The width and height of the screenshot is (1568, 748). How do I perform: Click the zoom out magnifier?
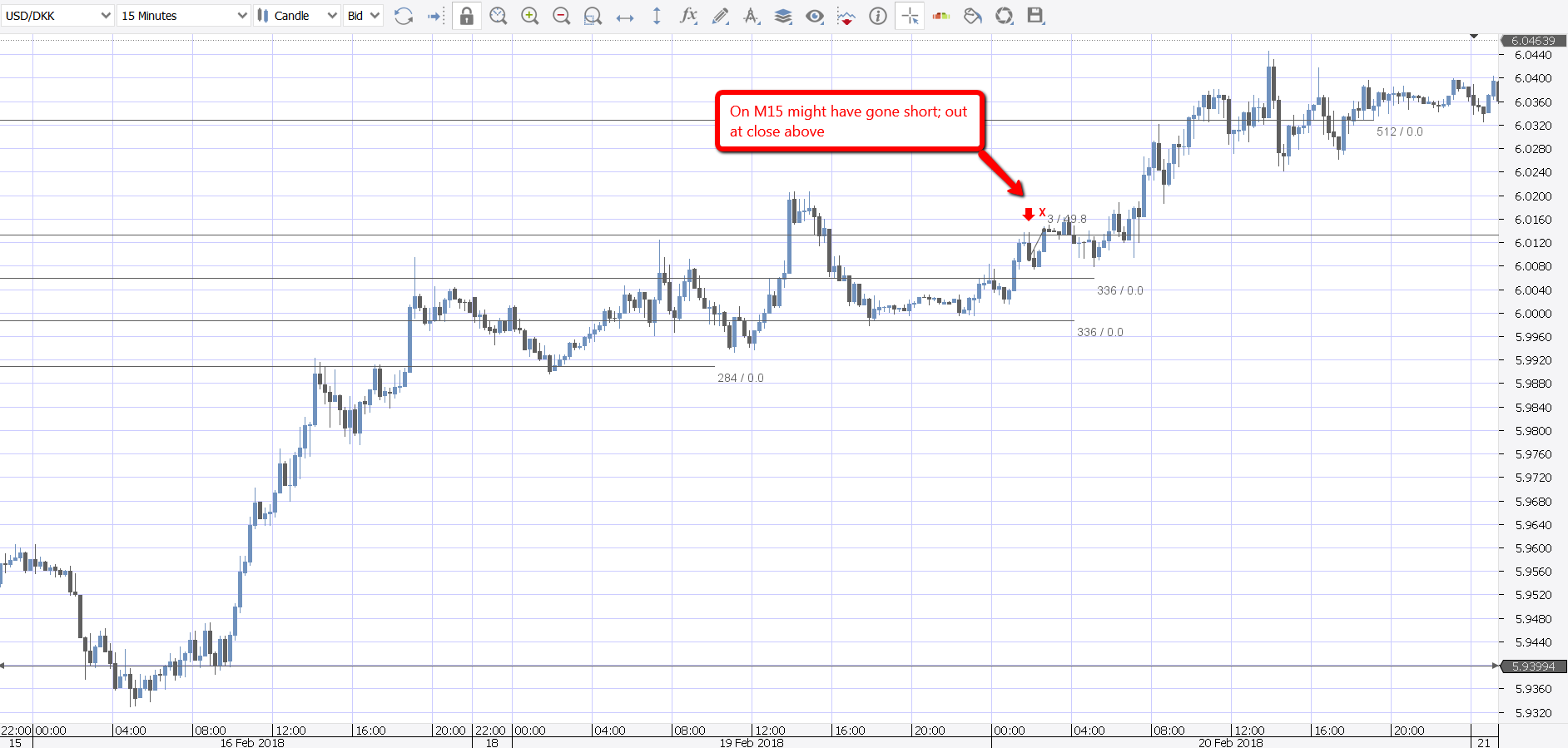click(x=562, y=16)
